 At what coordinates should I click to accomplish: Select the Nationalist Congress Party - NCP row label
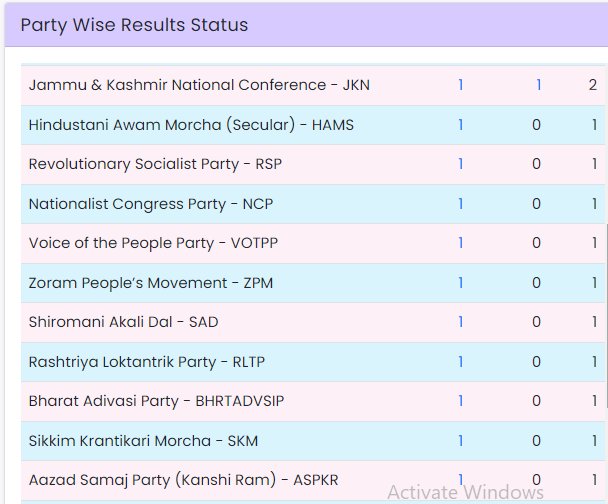151,204
